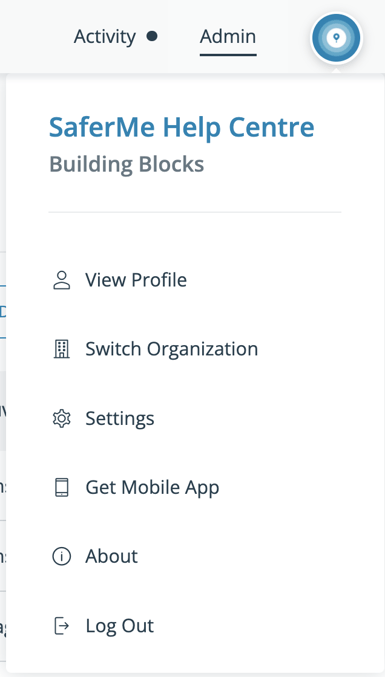Click Log Out text in the menu

click(x=120, y=626)
